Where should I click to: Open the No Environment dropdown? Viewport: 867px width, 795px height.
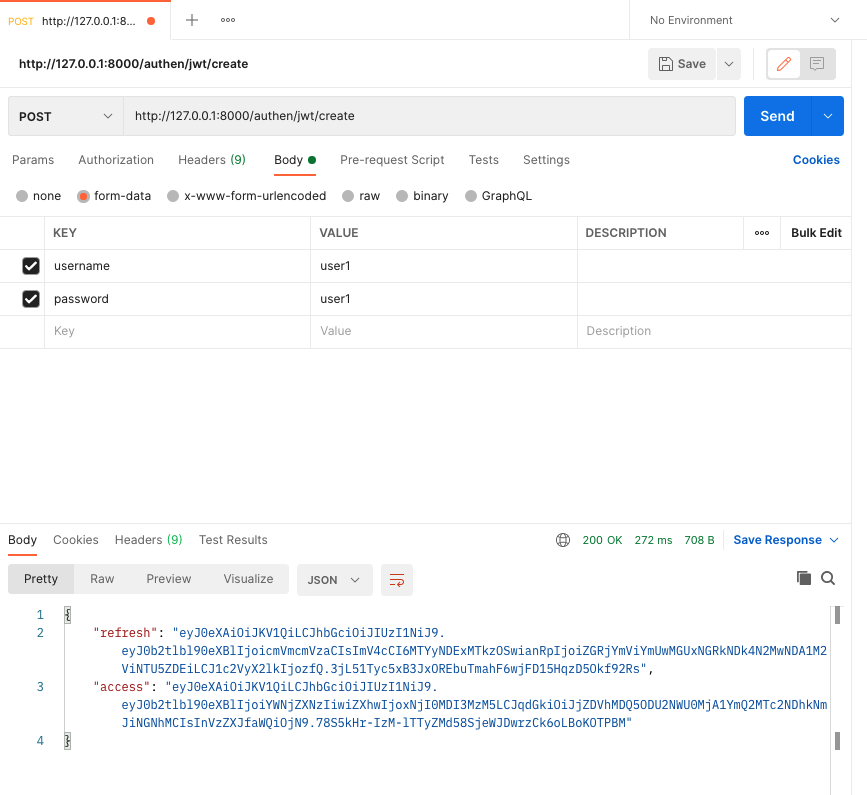744,20
